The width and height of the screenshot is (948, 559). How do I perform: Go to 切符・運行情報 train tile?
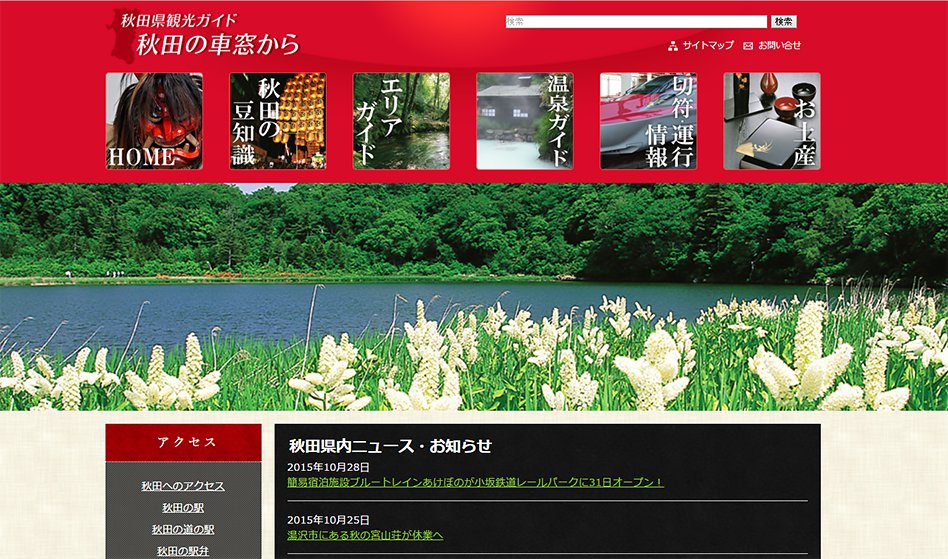pyautogui.click(x=648, y=121)
